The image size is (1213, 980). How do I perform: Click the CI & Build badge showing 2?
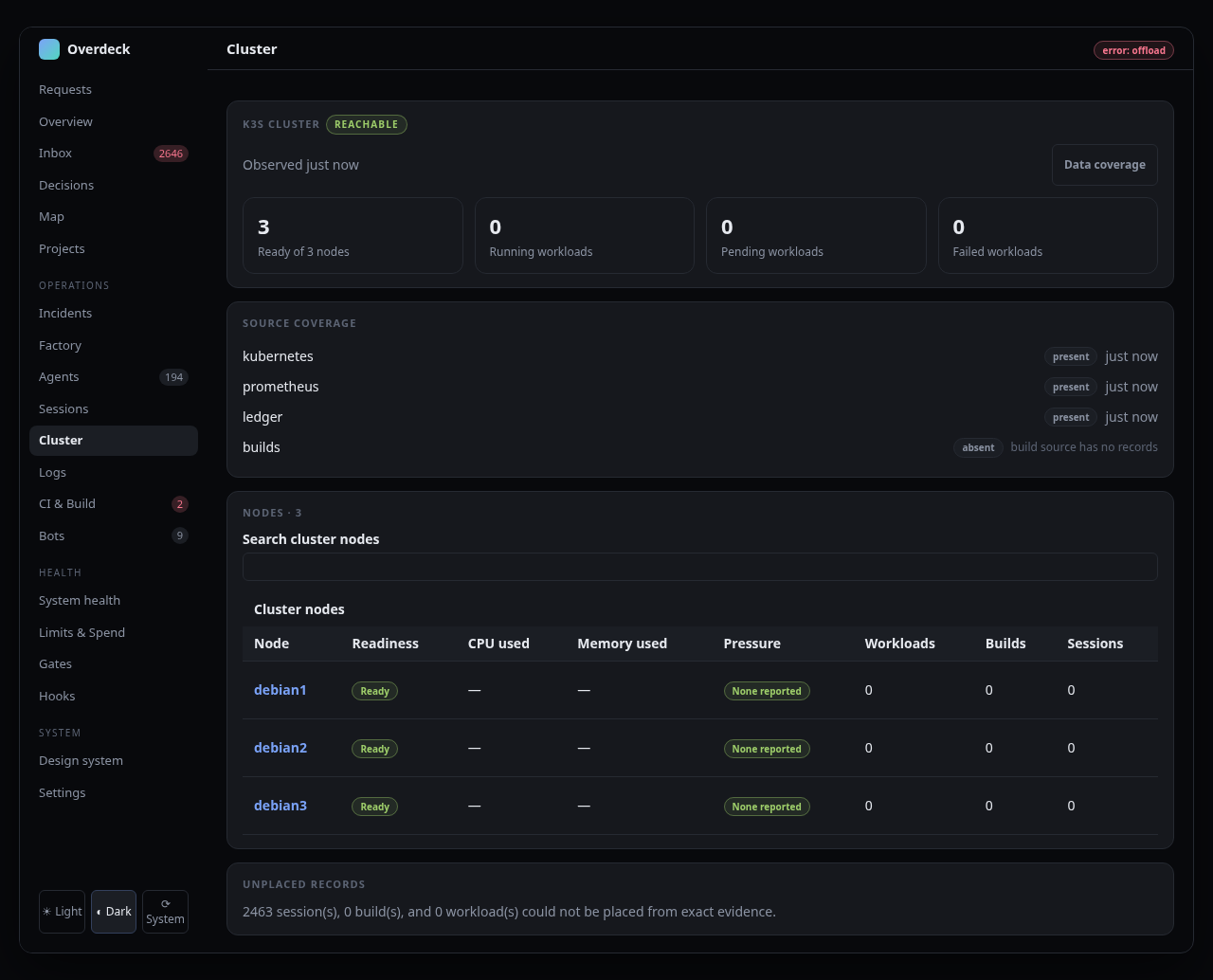pyautogui.click(x=180, y=504)
